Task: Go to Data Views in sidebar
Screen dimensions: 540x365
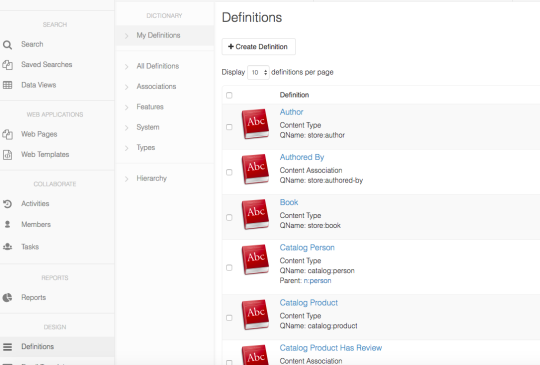Action: 39,85
